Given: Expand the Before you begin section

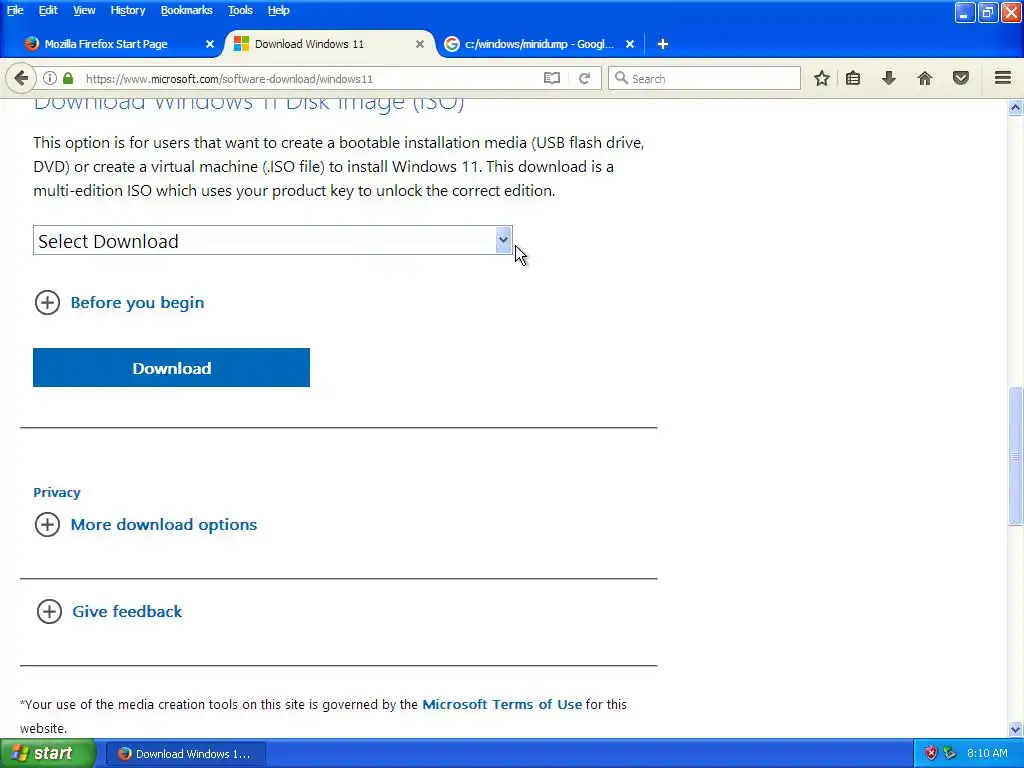Looking at the screenshot, I should point(119,302).
